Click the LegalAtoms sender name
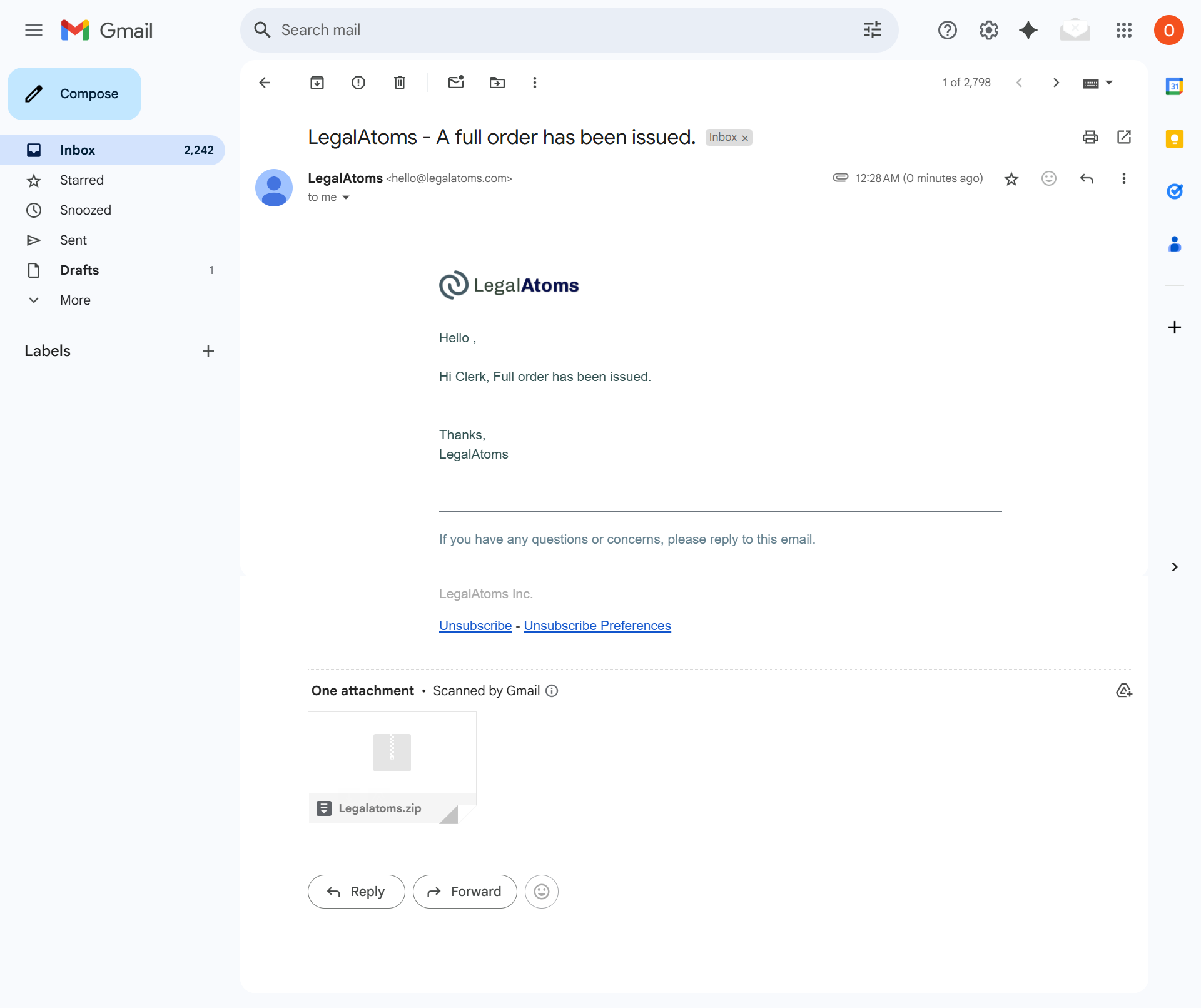 (x=345, y=178)
